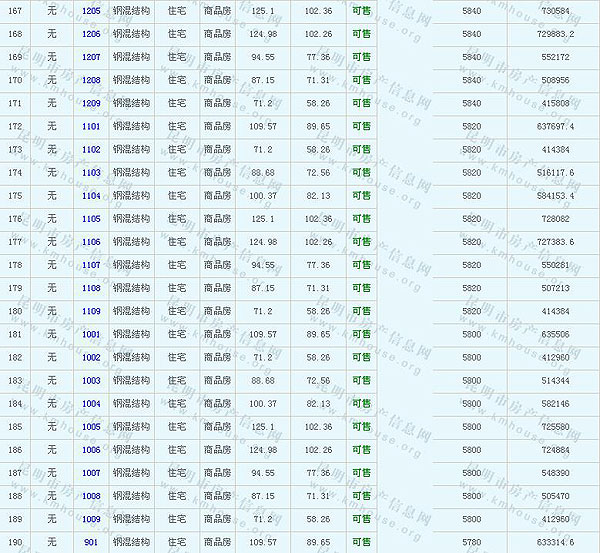Open room 1004 details link
Screen dimensions: 600x553
tap(91, 403)
